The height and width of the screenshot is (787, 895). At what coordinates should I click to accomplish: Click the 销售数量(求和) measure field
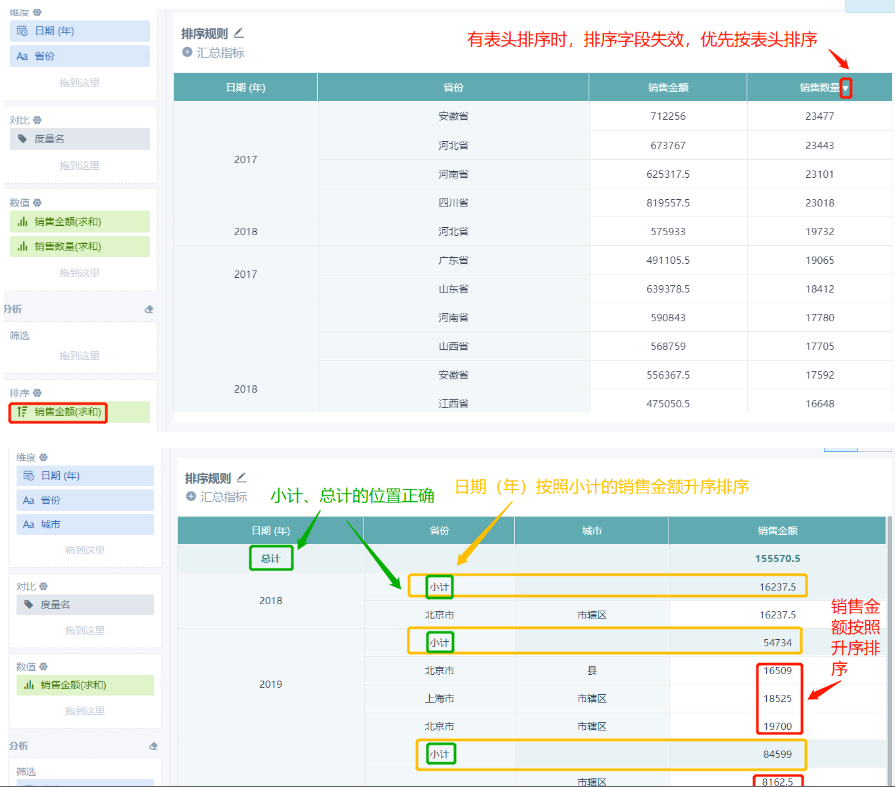tap(80, 247)
